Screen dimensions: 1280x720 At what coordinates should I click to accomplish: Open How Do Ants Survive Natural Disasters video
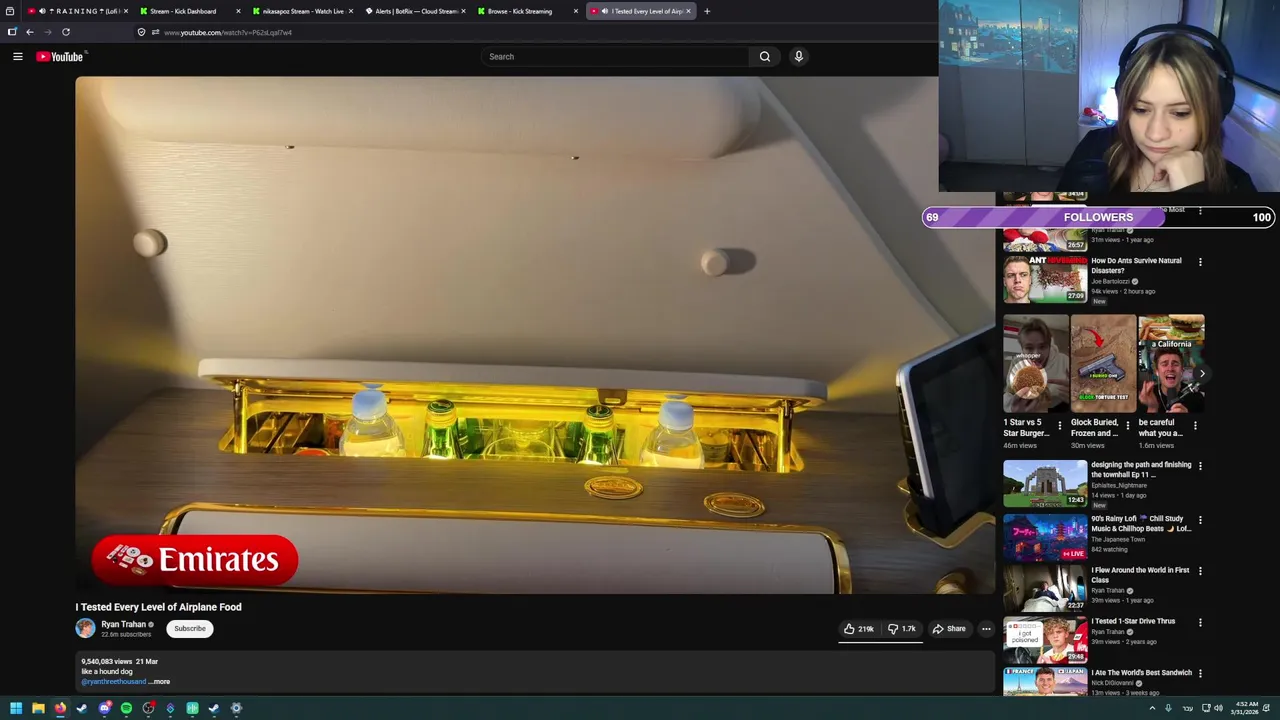pos(1045,279)
